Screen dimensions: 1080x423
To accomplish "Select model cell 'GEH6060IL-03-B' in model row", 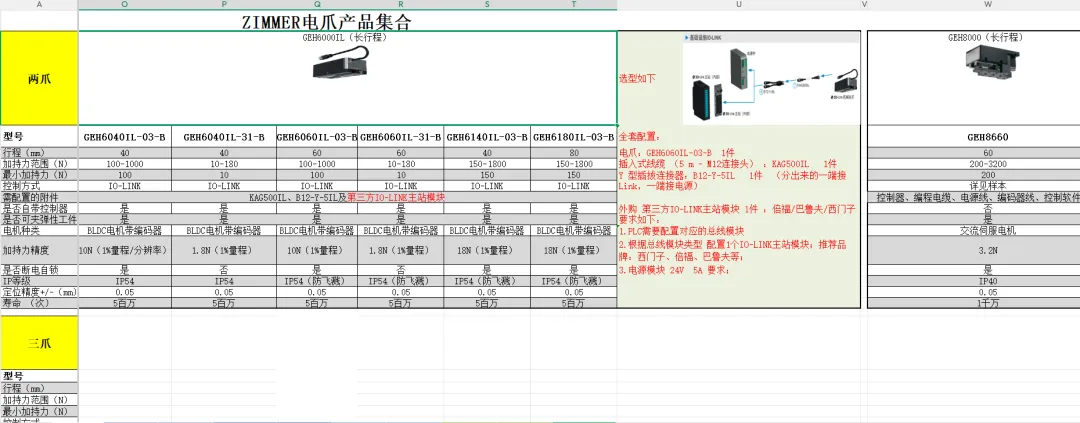I will (x=317, y=137).
